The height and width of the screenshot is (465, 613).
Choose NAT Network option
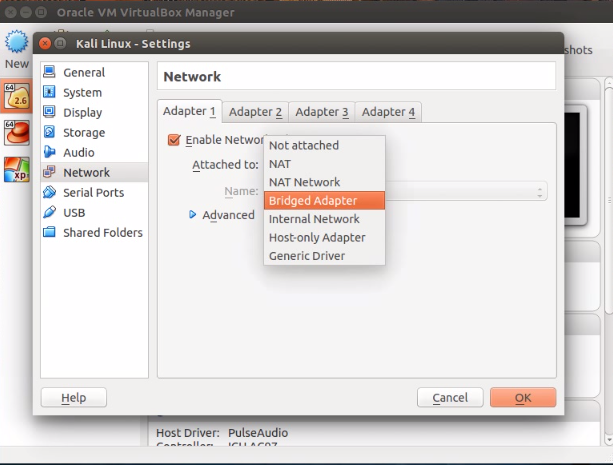coord(324,182)
